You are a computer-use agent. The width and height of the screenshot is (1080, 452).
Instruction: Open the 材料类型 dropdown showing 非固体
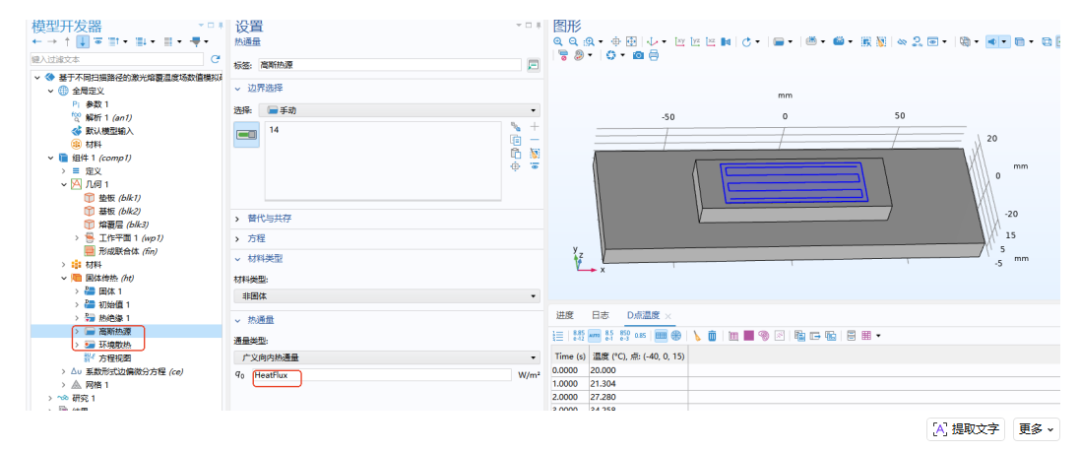coord(387,296)
